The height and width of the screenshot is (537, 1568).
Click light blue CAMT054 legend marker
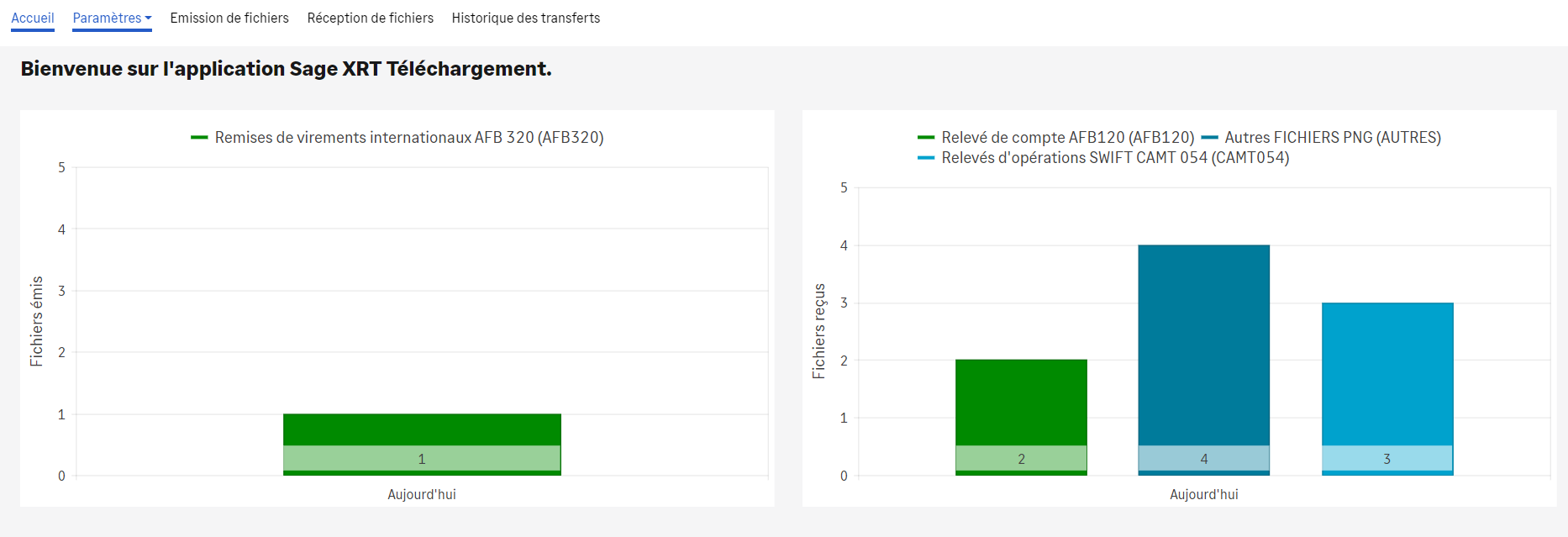coord(926,157)
